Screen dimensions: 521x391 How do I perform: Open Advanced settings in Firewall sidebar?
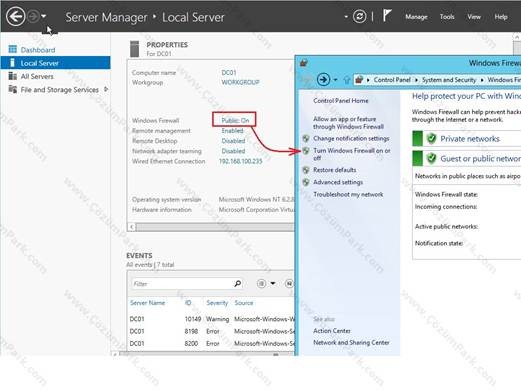coord(338,182)
